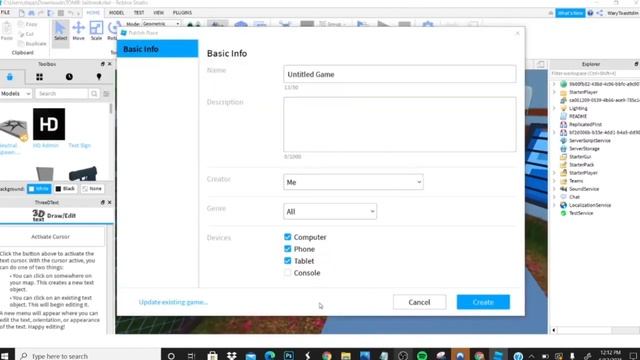Select the HD Admin model thumbnail
Image resolution: width=640 pixels, height=360 pixels.
tap(49, 124)
